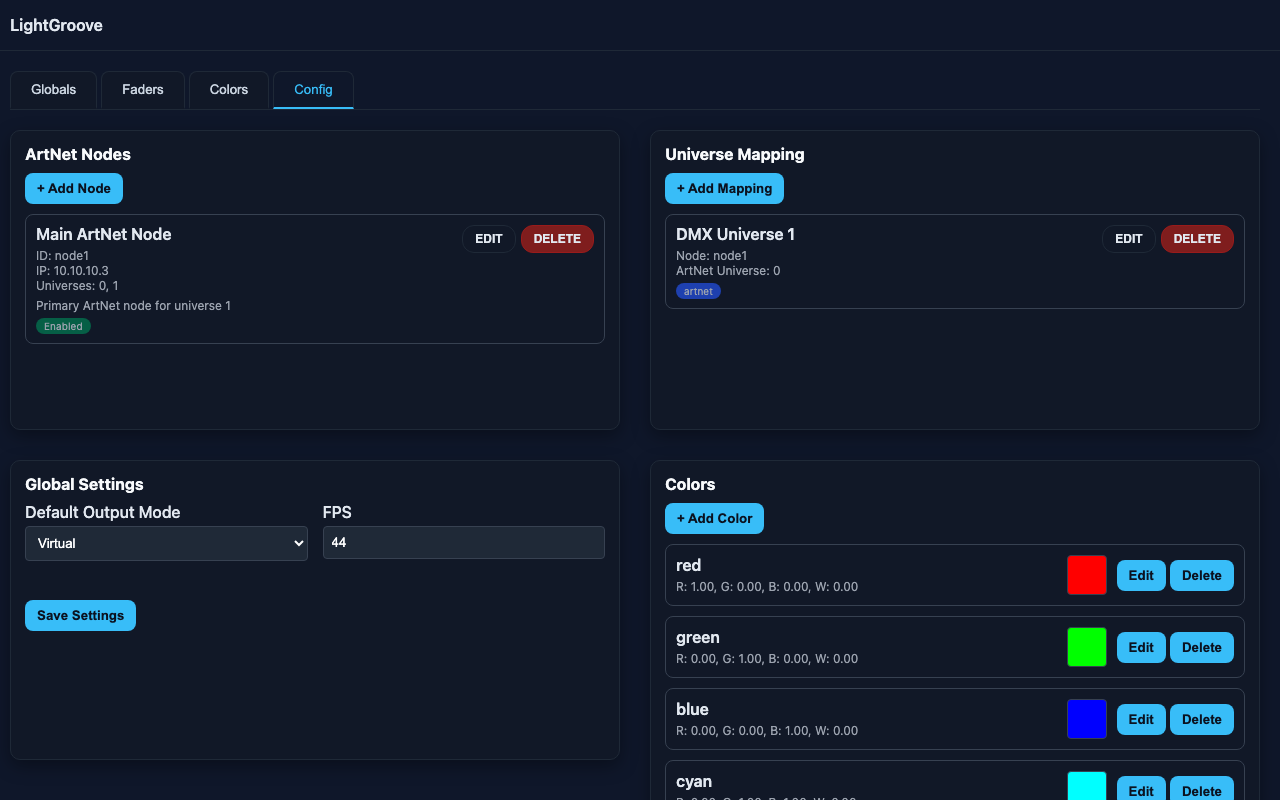
Task: Click the red color swatch
Action: [1086, 575]
